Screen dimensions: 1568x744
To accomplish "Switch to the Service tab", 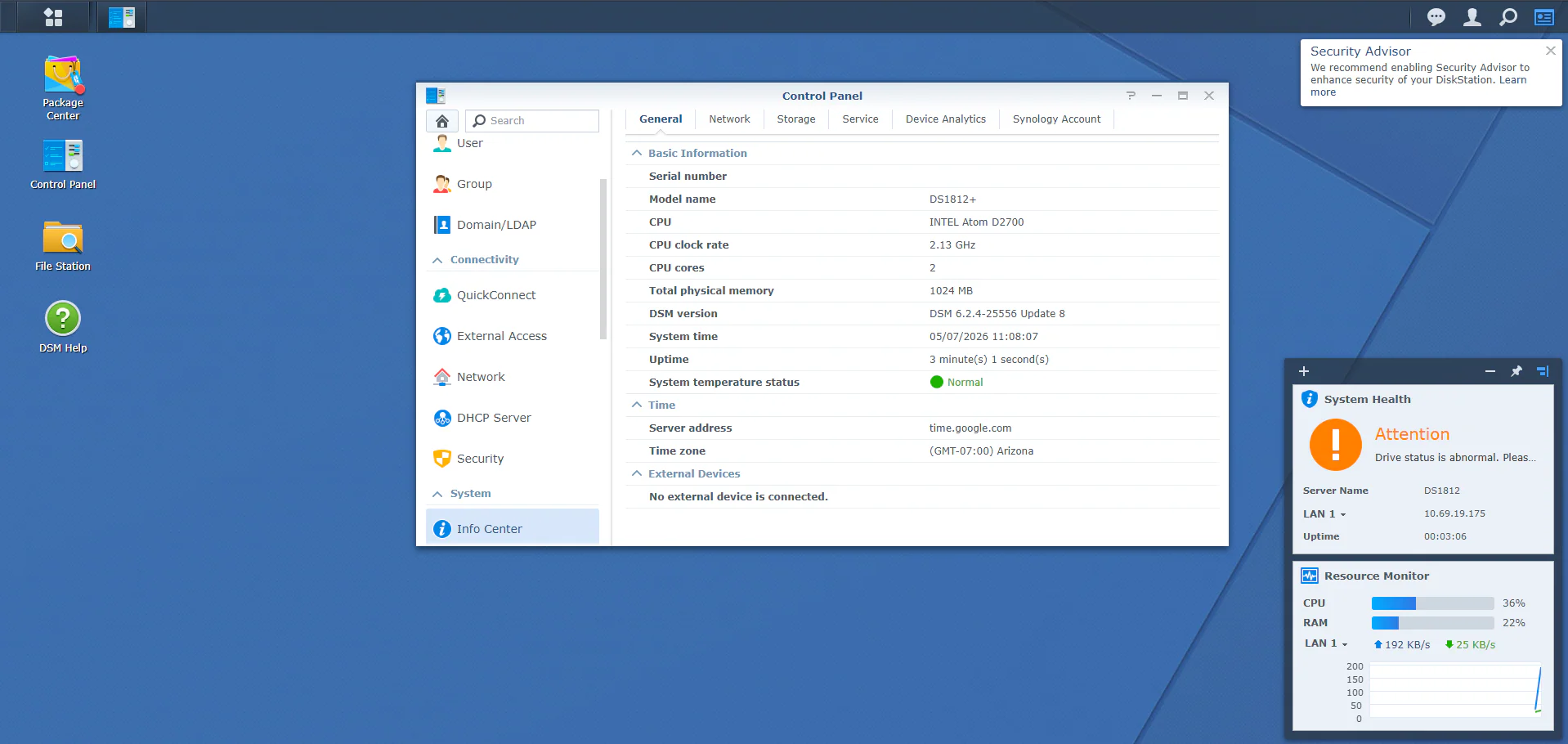I will (860, 119).
